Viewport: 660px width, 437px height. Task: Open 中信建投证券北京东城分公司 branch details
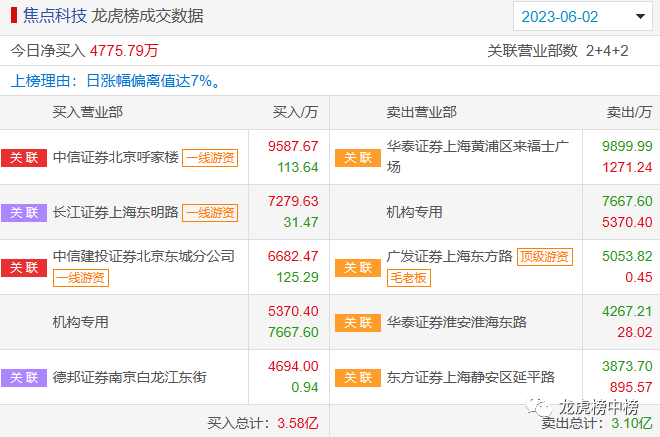coord(144,256)
